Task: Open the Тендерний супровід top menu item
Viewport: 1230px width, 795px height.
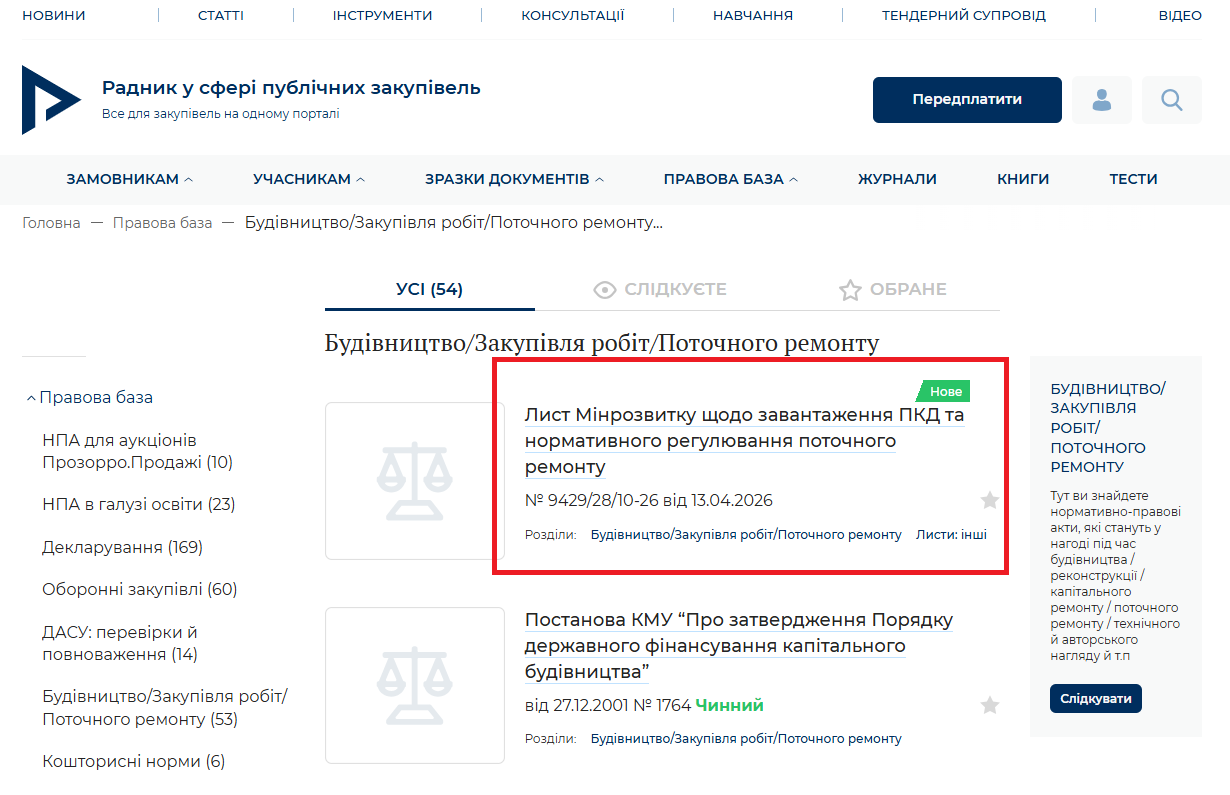Action: 963,15
